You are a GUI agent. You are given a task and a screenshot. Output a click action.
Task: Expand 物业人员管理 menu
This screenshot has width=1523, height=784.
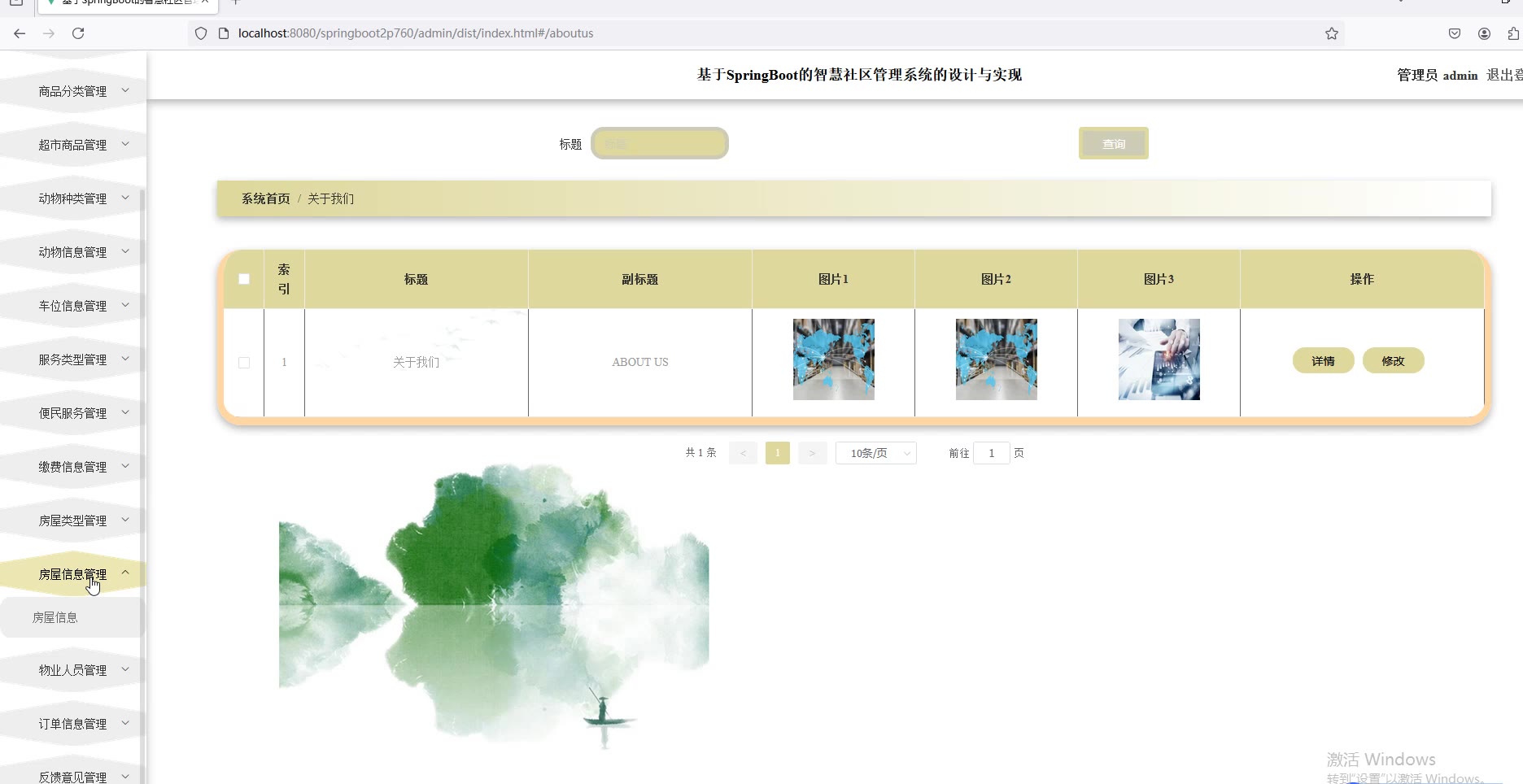(x=73, y=670)
